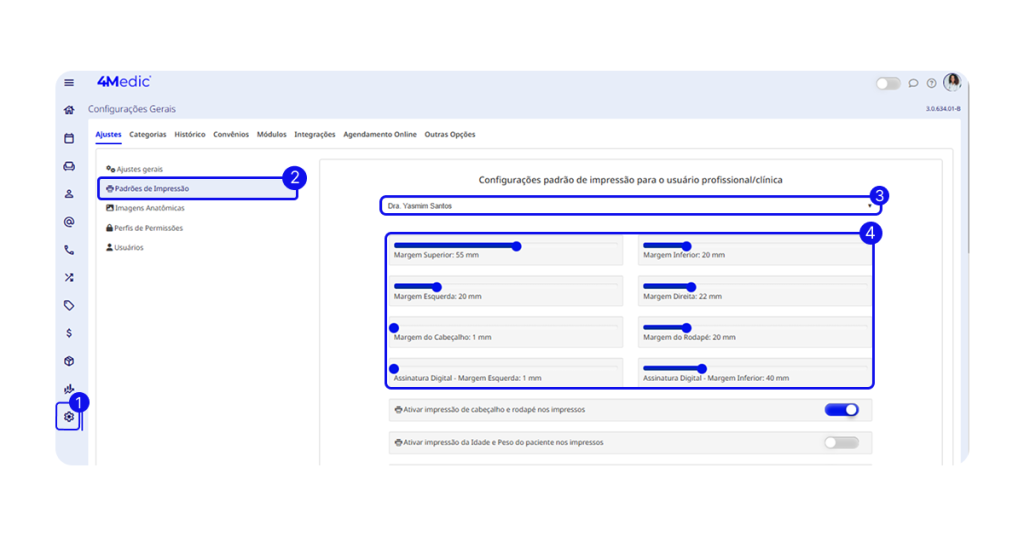The height and width of the screenshot is (537, 1024).
Task: Open the user profile avatar
Action: (952, 82)
